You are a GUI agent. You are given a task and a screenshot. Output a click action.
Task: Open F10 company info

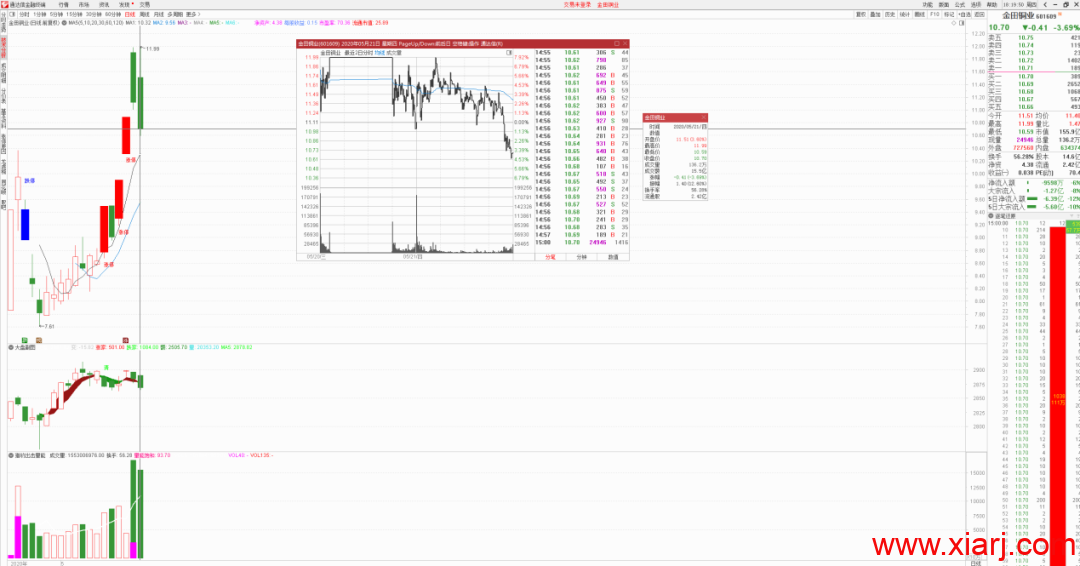pos(935,14)
